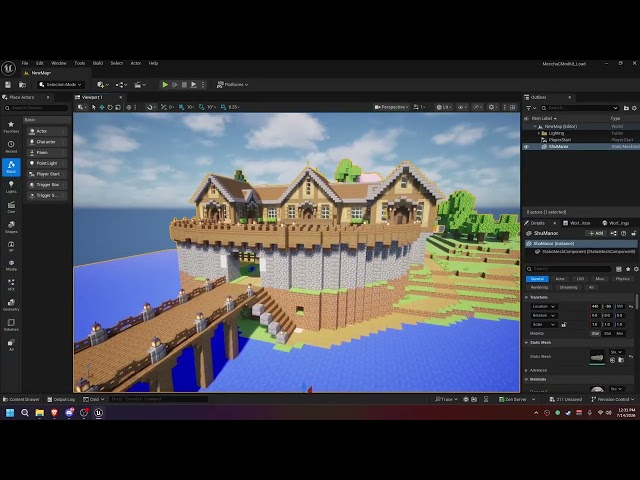Click the green Play button

coord(165,84)
